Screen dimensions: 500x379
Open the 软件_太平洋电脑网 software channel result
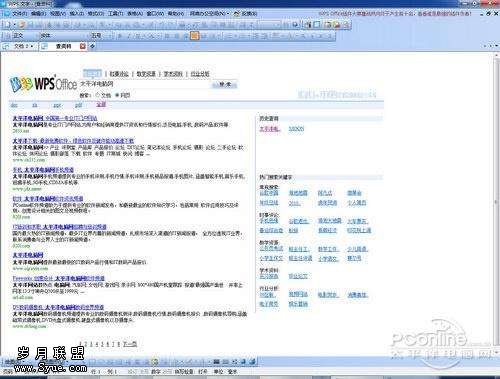tap(48, 199)
